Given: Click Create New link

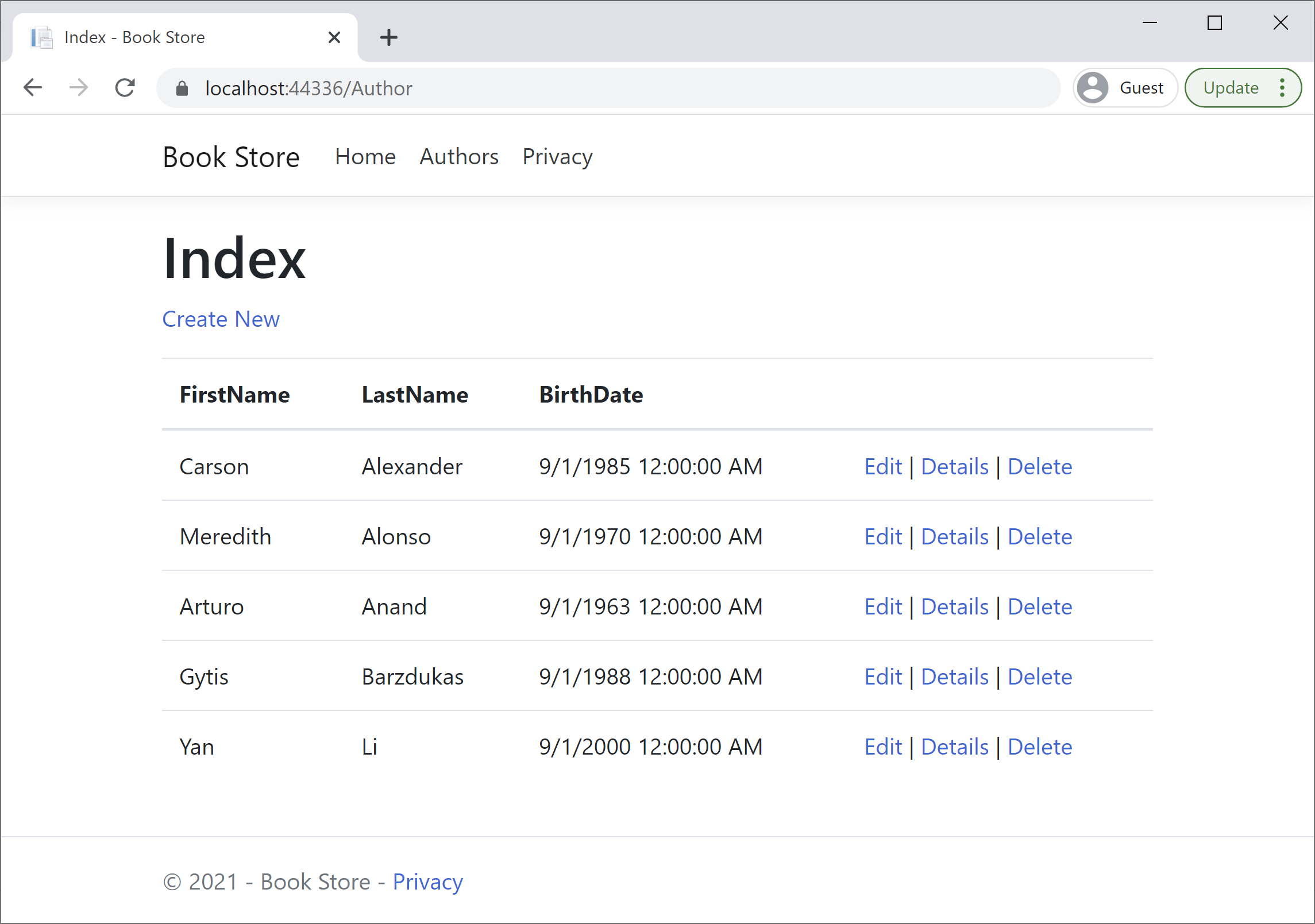Looking at the screenshot, I should tap(221, 319).
